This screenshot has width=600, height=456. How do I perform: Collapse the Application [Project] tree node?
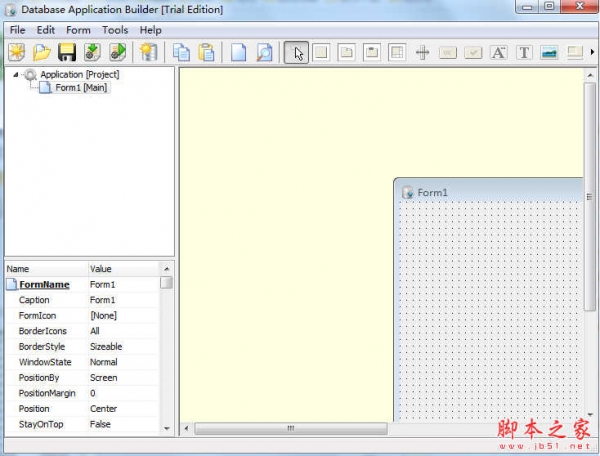point(15,75)
